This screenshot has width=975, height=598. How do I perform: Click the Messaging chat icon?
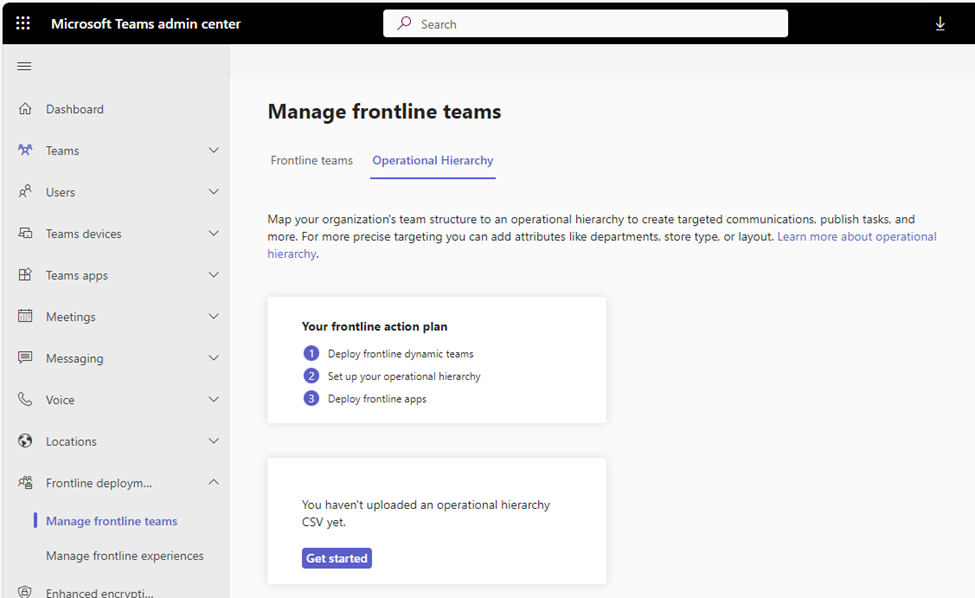25,357
